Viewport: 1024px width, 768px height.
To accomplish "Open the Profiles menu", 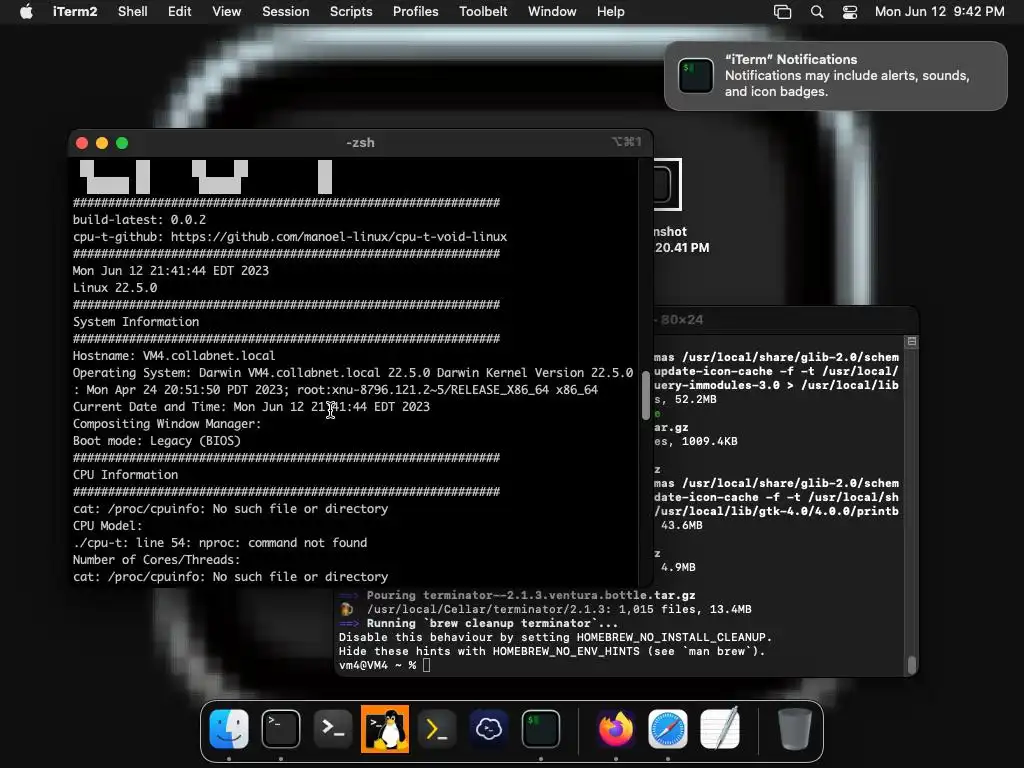I will pyautogui.click(x=416, y=12).
